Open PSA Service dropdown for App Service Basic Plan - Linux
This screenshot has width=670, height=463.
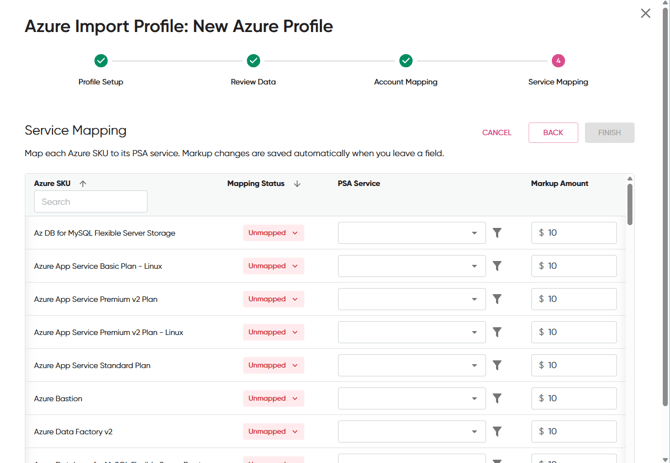[x=411, y=266]
